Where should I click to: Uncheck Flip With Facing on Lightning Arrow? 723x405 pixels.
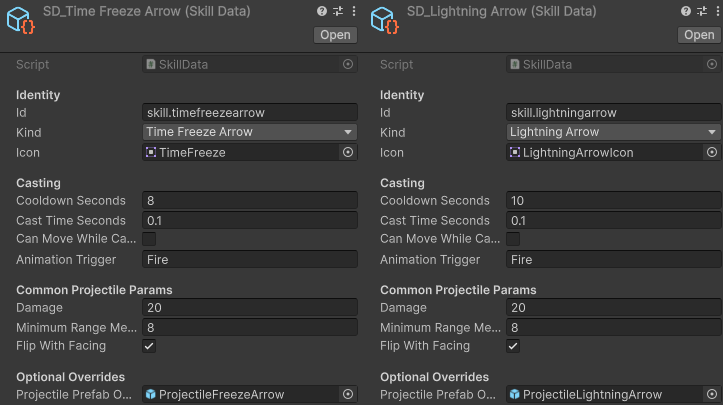[513, 346]
